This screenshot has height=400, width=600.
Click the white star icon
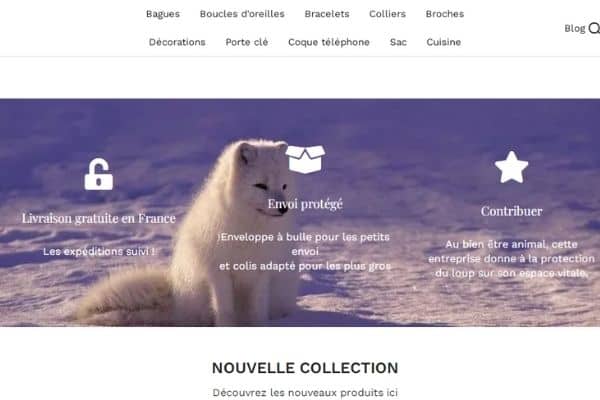tap(511, 167)
